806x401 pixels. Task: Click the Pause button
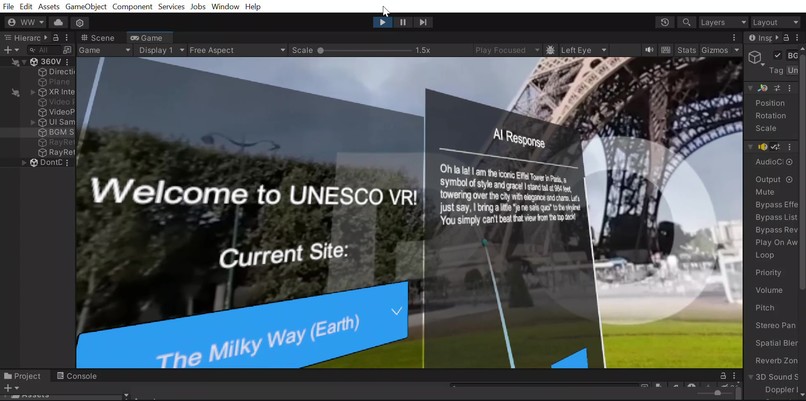(403, 22)
